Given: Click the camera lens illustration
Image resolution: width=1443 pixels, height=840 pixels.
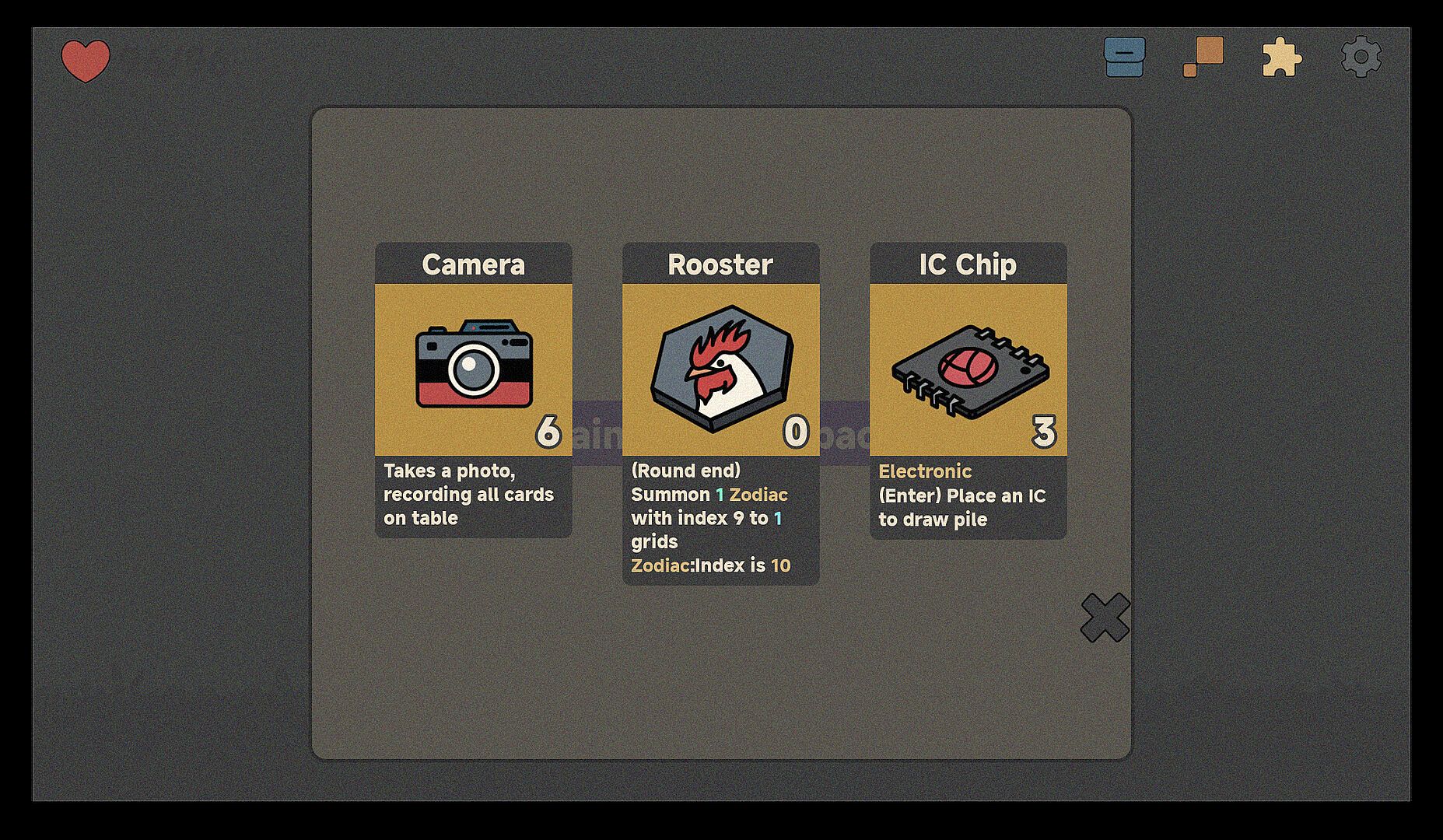Looking at the screenshot, I should (x=473, y=368).
